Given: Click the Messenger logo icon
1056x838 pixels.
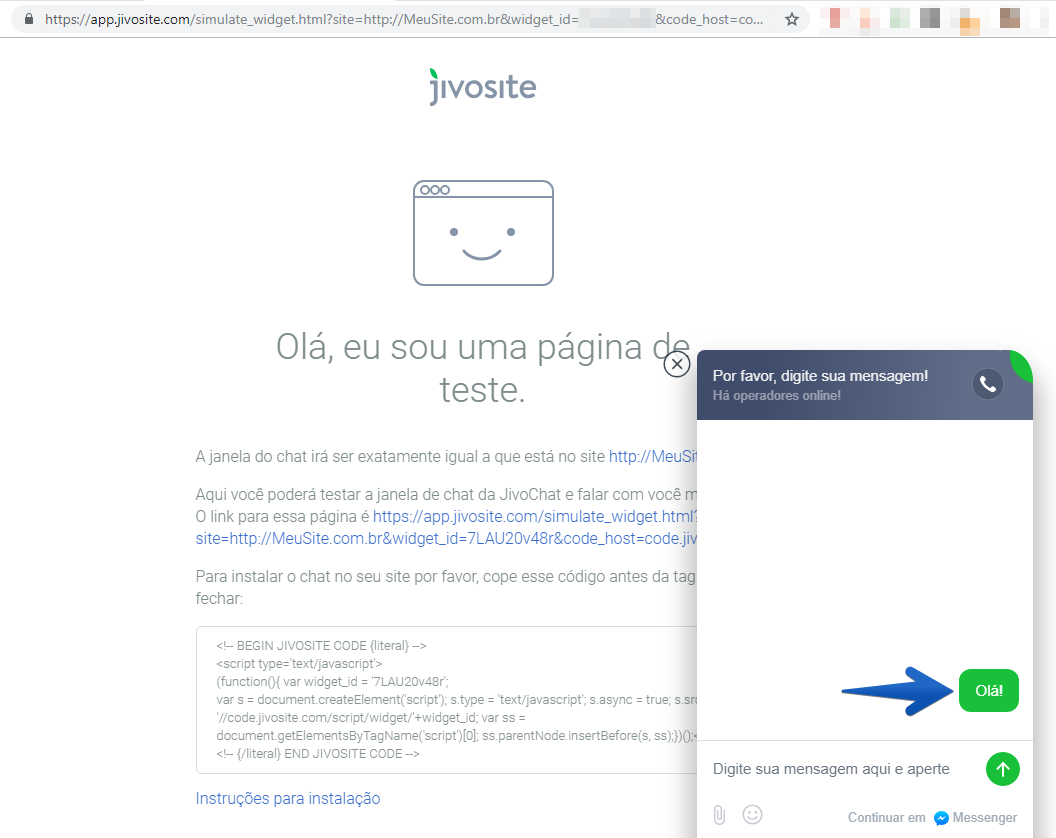Looking at the screenshot, I should tap(942, 818).
